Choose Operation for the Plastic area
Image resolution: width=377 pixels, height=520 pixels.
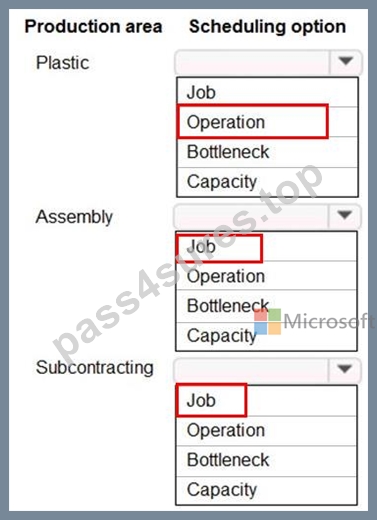(267, 122)
